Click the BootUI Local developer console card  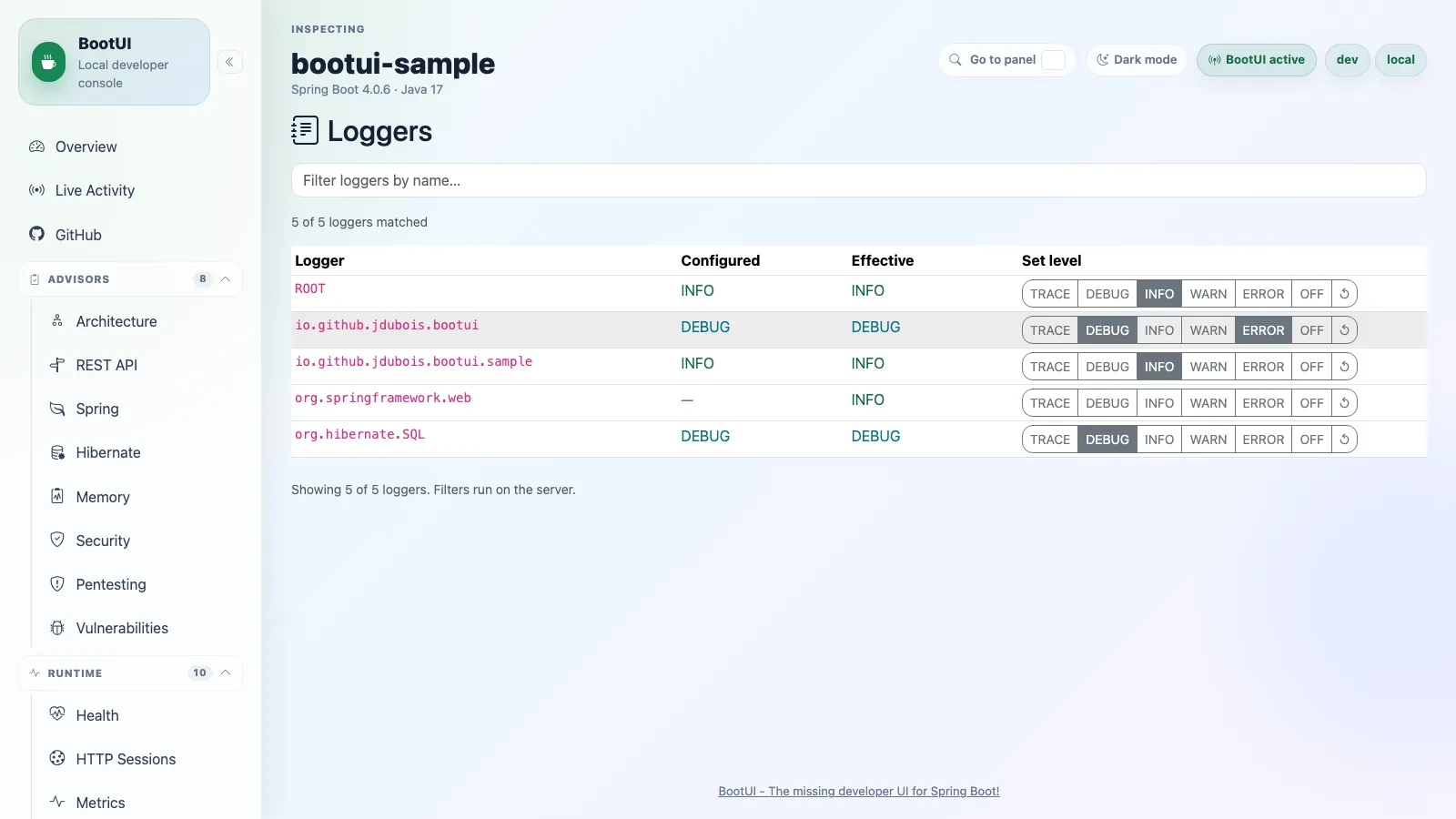[x=114, y=62]
